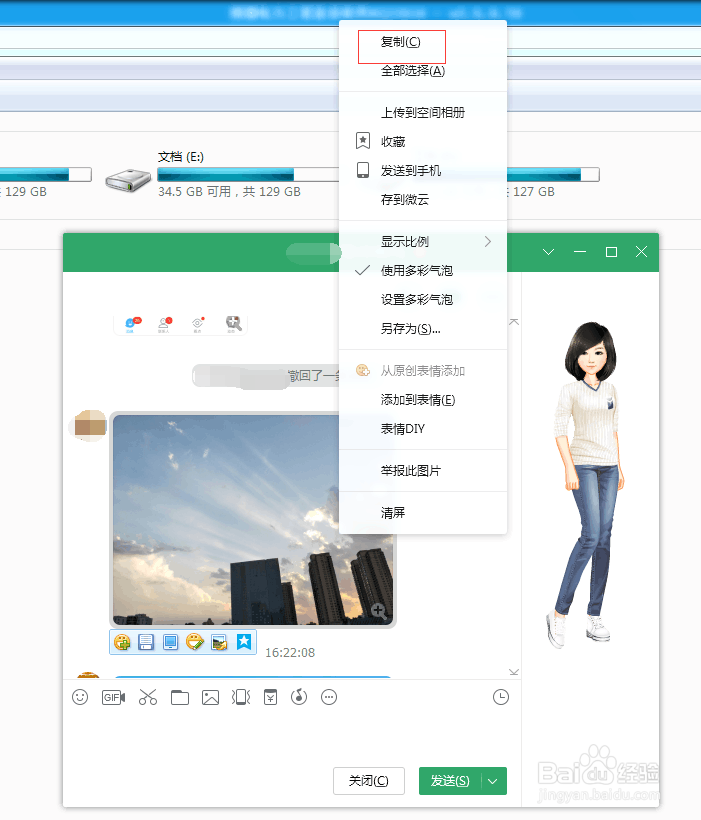Screen dimensions: 701x820
Task: Minimize the green chat window
Action: (x=580, y=252)
